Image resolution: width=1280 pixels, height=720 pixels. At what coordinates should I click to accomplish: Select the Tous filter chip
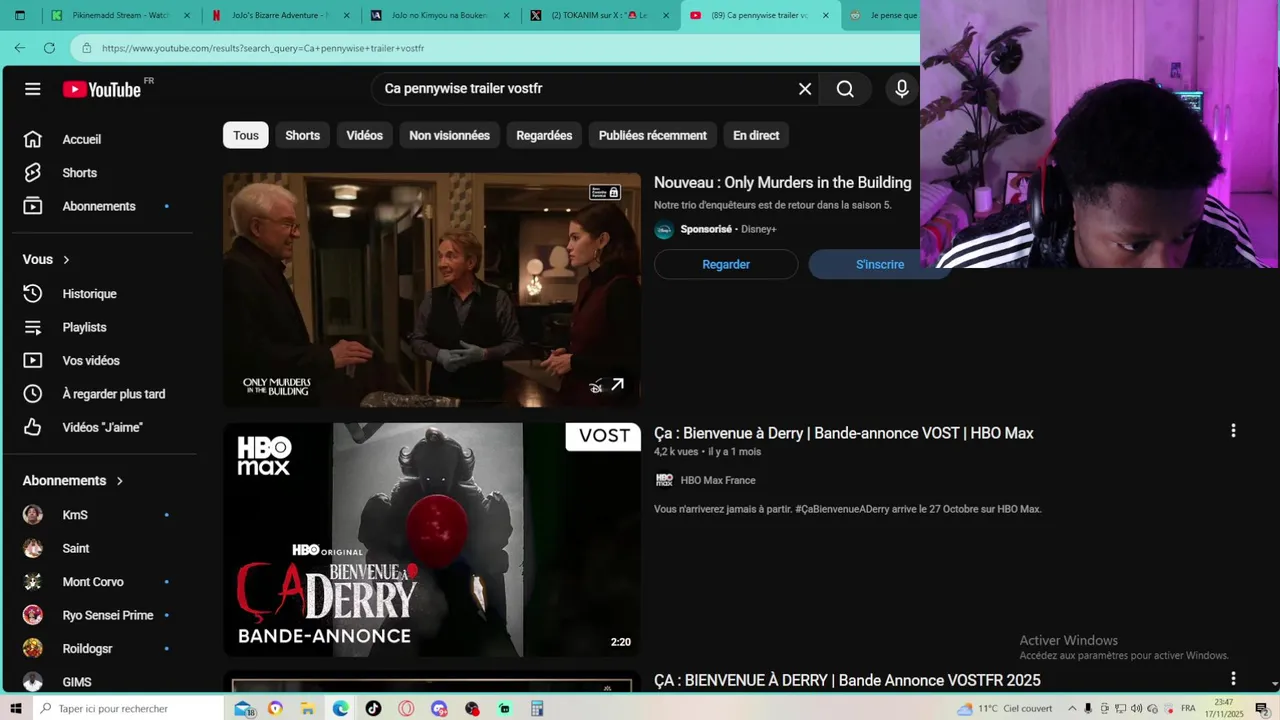(x=246, y=135)
